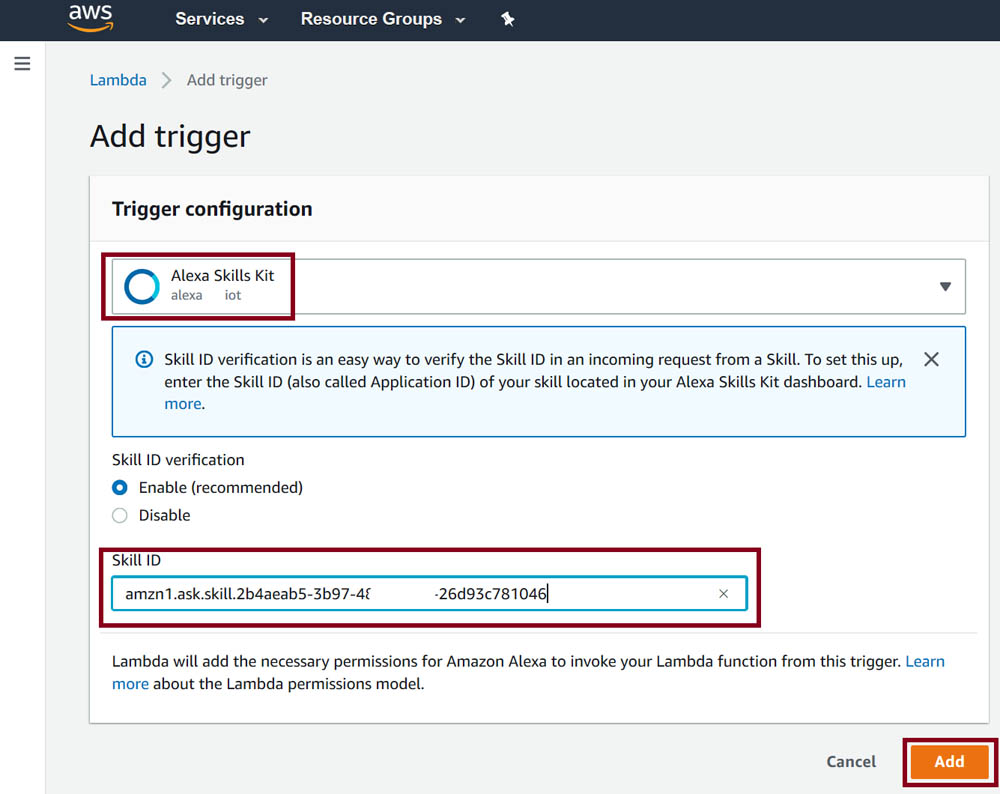Open the Resource Groups menu
The width and height of the screenshot is (1000, 794).
(x=383, y=19)
